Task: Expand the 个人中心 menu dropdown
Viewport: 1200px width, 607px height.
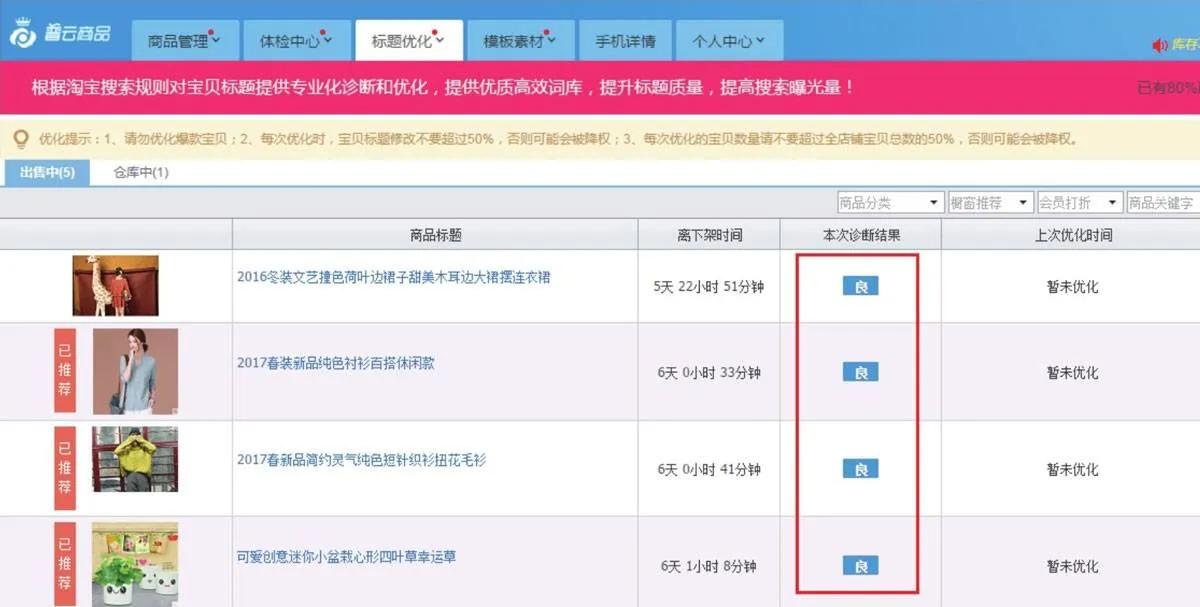Action: [722, 41]
